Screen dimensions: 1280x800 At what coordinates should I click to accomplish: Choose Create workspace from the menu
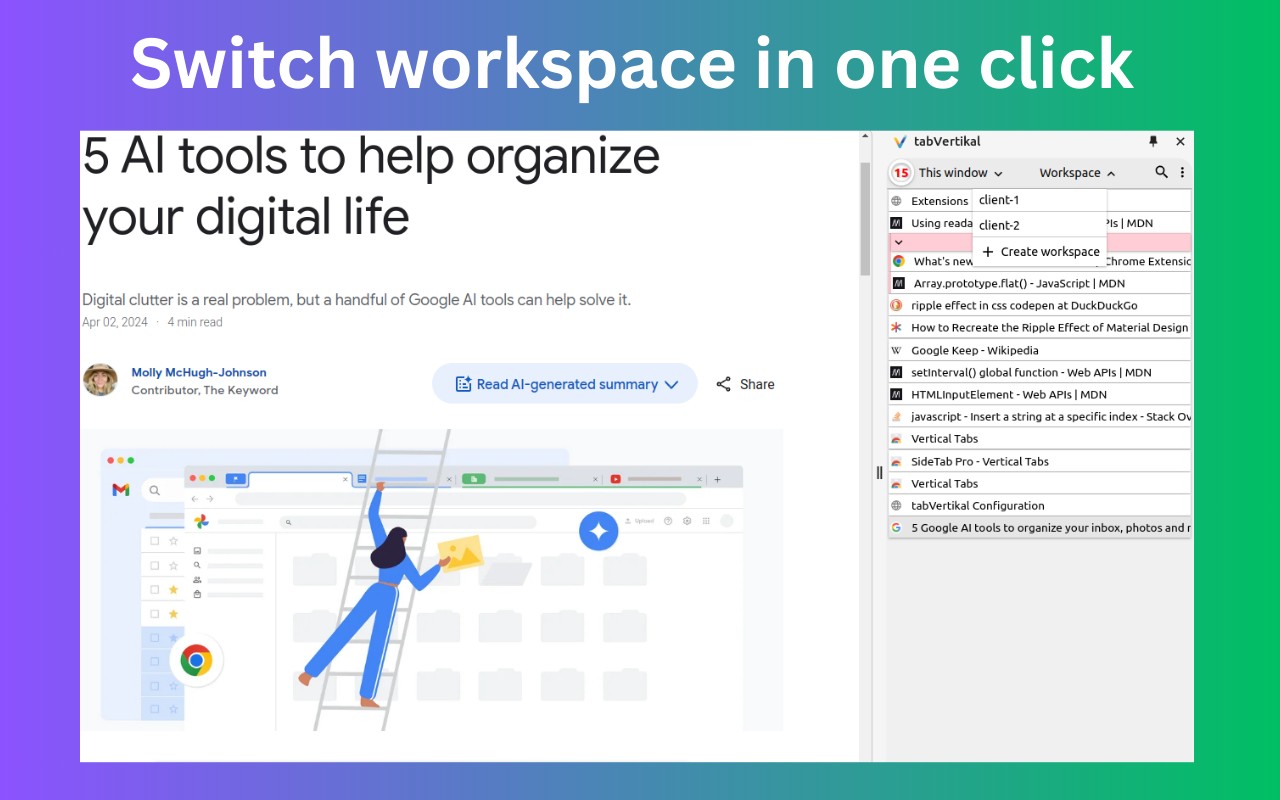click(1039, 252)
